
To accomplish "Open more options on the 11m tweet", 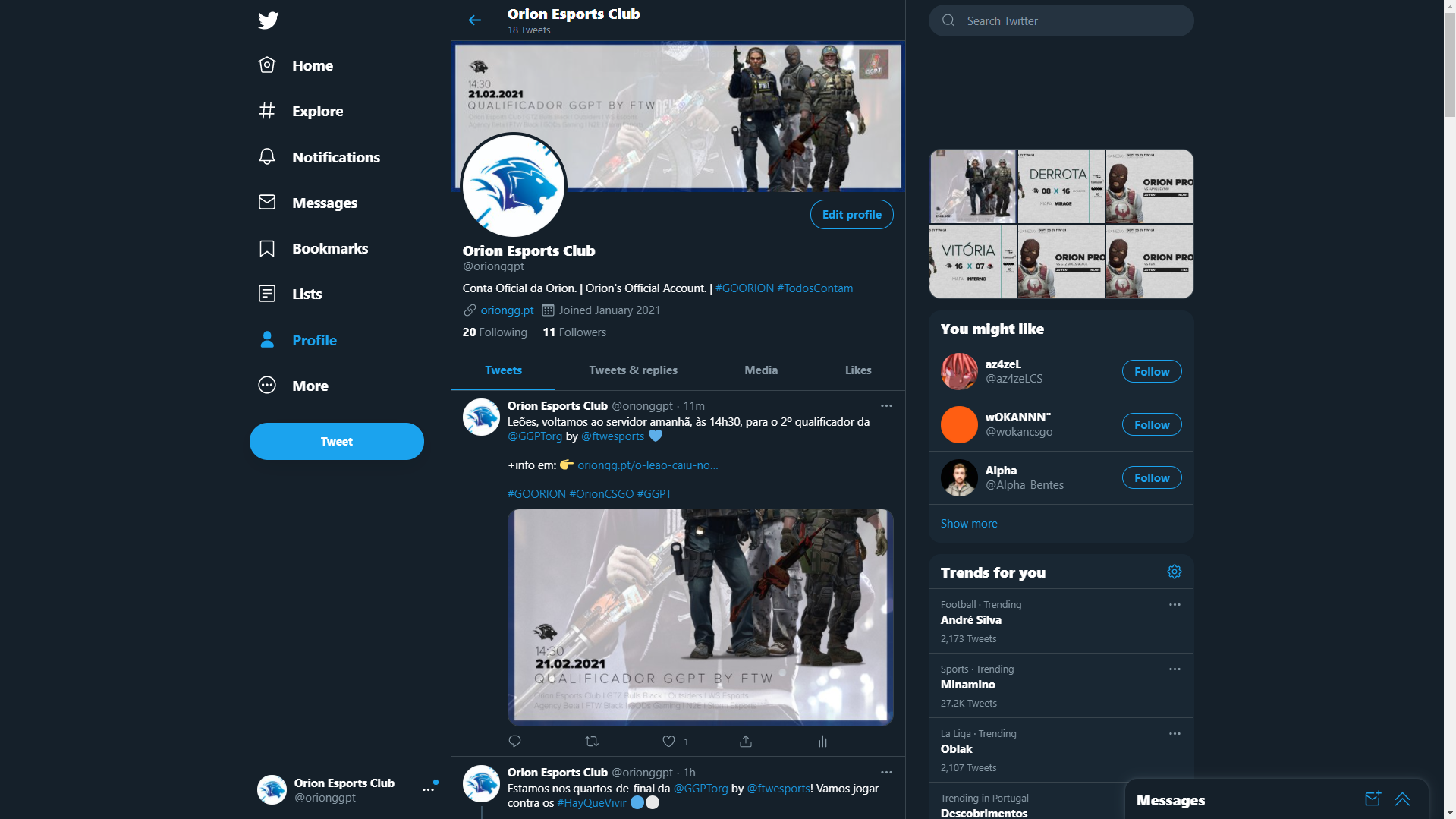I will [x=886, y=406].
